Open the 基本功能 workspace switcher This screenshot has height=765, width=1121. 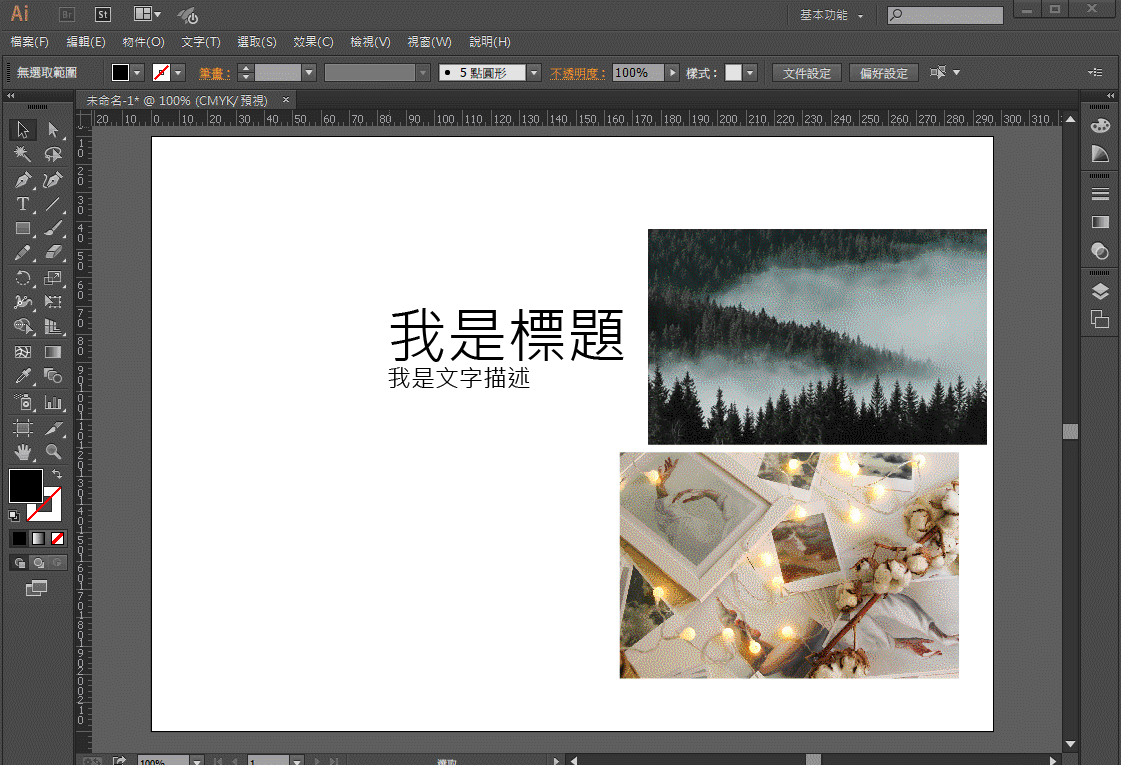831,15
